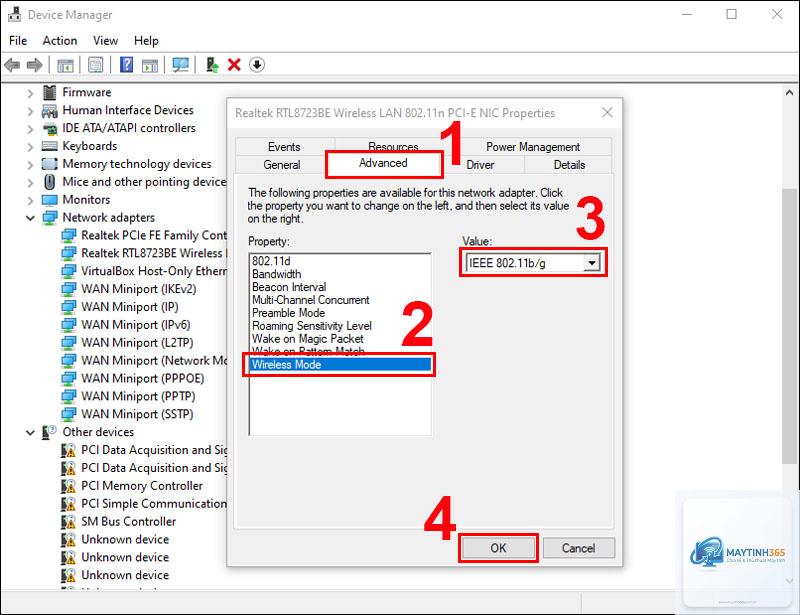Click the Memory technology devices icon
The width and height of the screenshot is (800, 615).
pyautogui.click(x=49, y=164)
